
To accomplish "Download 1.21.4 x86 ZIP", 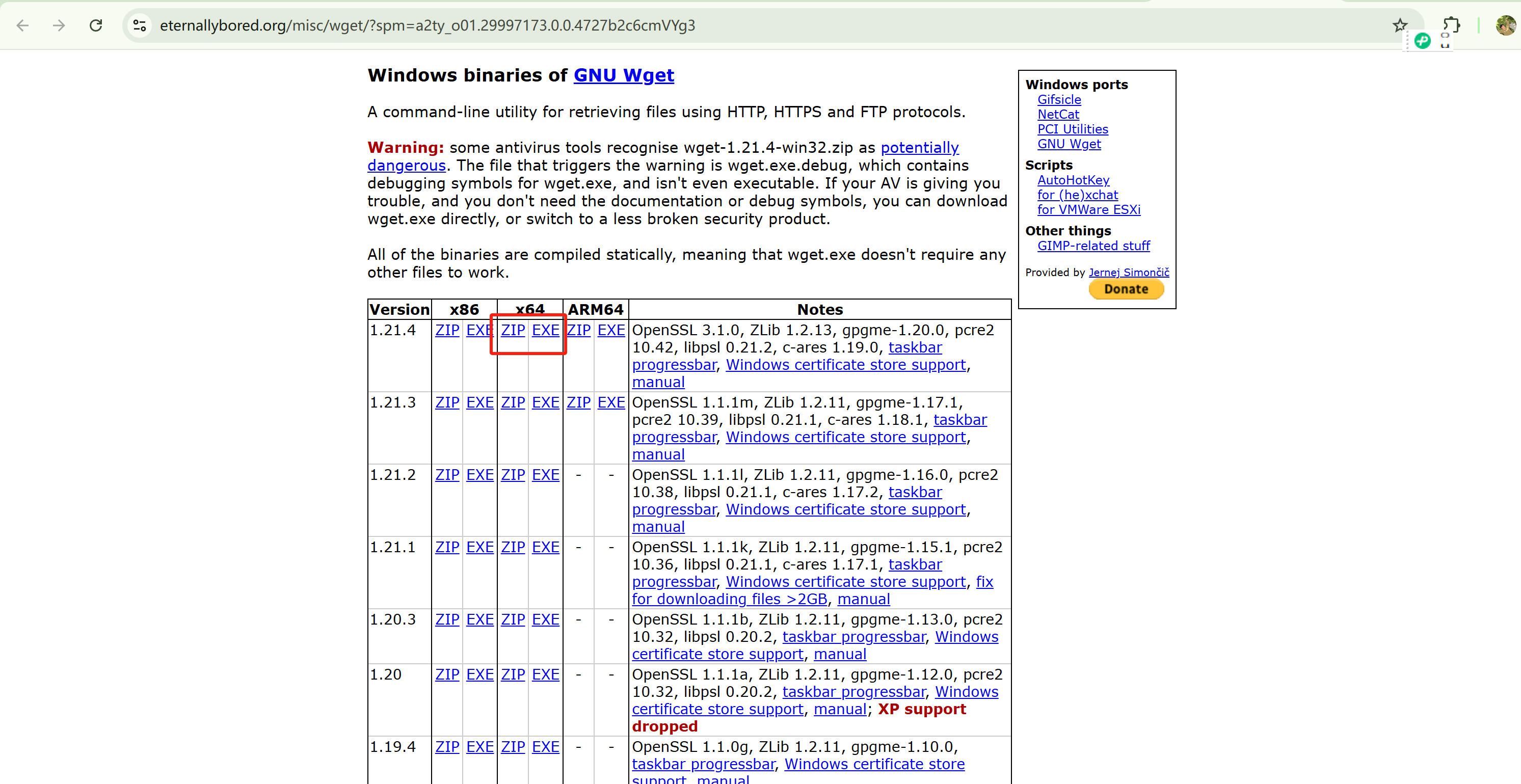I will (447, 330).
